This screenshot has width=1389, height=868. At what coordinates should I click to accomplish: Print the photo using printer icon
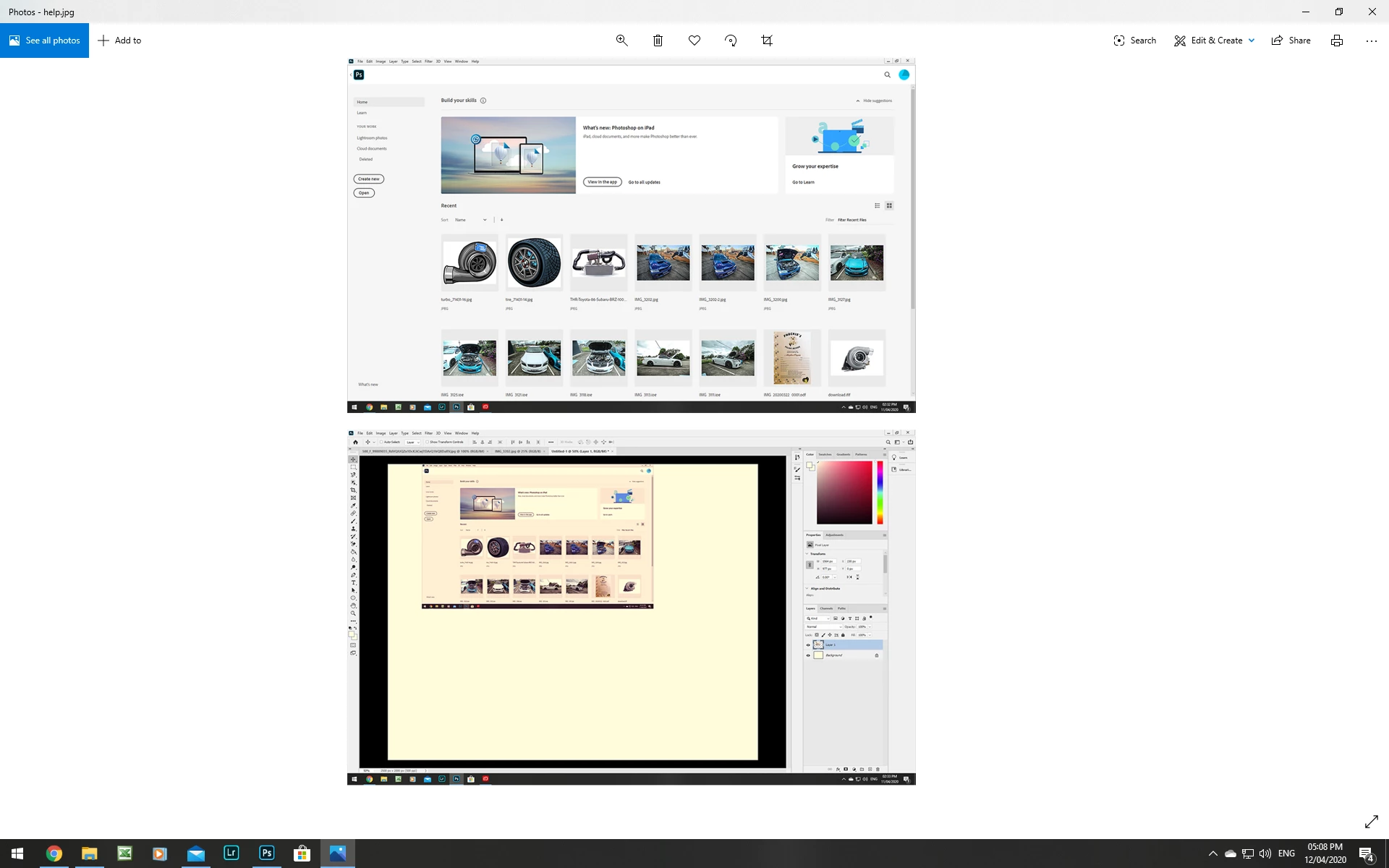click(x=1336, y=41)
